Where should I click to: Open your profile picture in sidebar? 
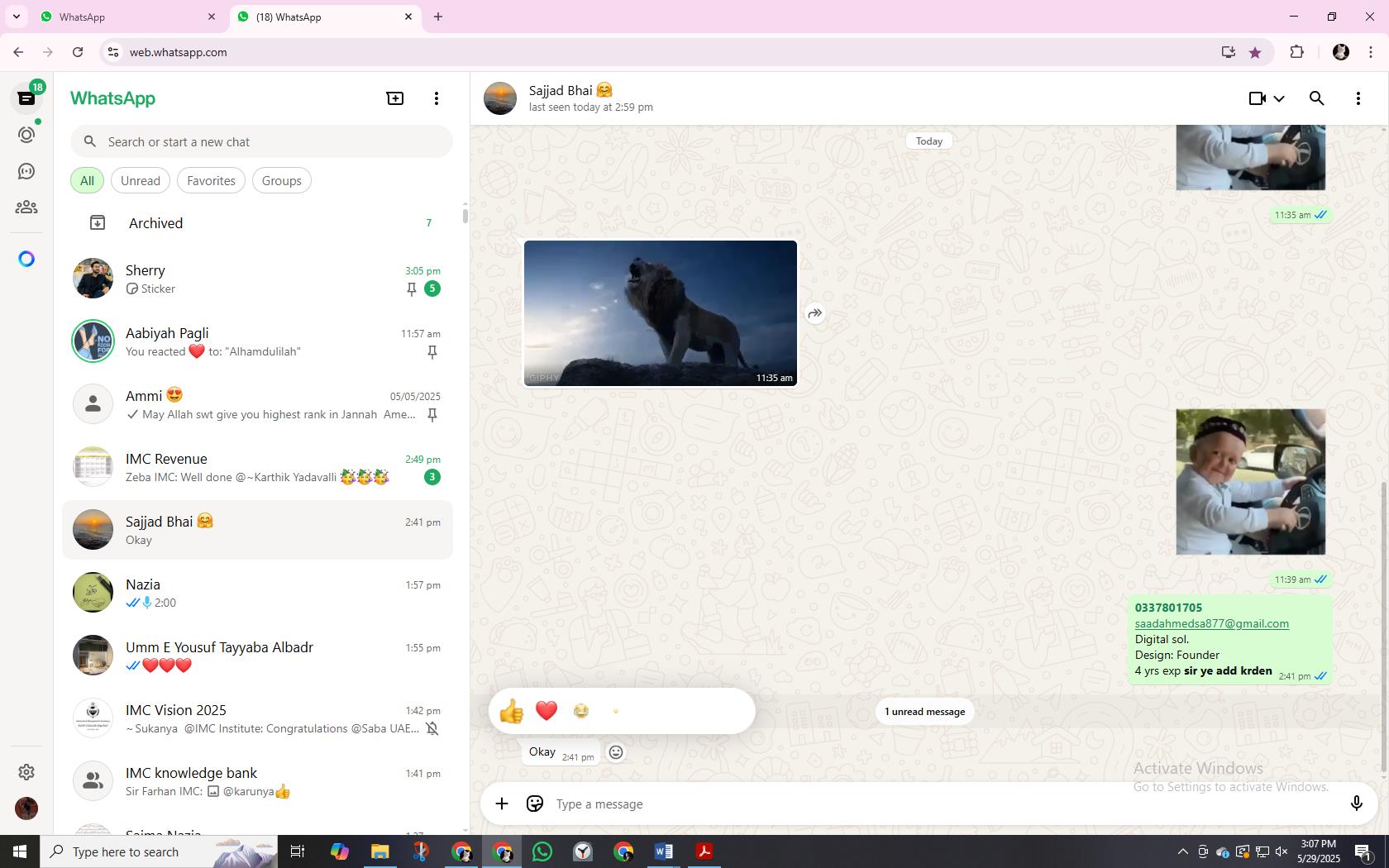(x=26, y=808)
